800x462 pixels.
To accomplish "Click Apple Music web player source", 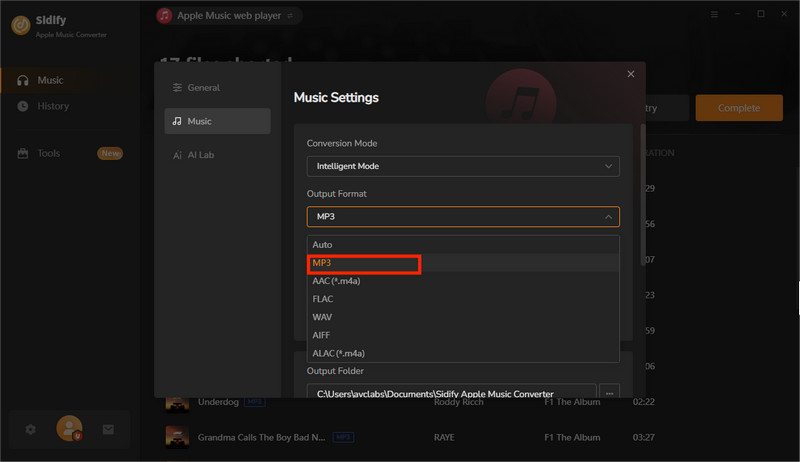I will click(x=229, y=16).
